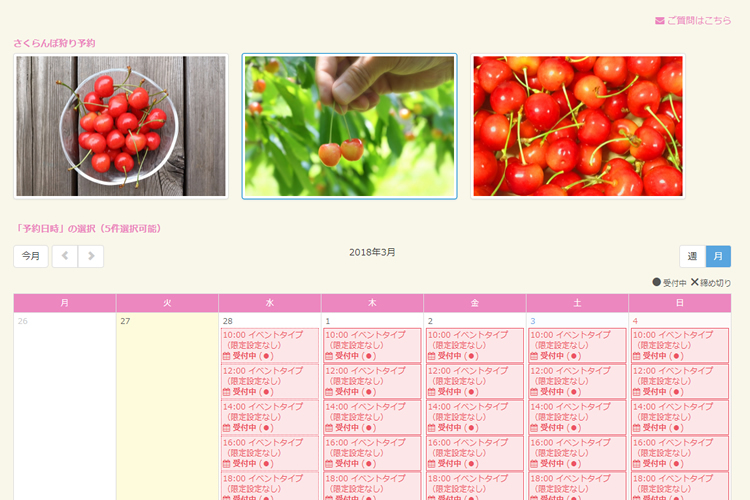Select the Sunday 4 14:00 event slot

pyautogui.click(x=680, y=417)
